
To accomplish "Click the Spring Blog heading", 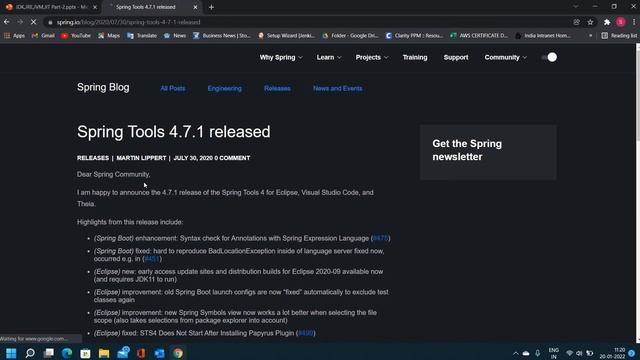I will (x=103, y=87).
